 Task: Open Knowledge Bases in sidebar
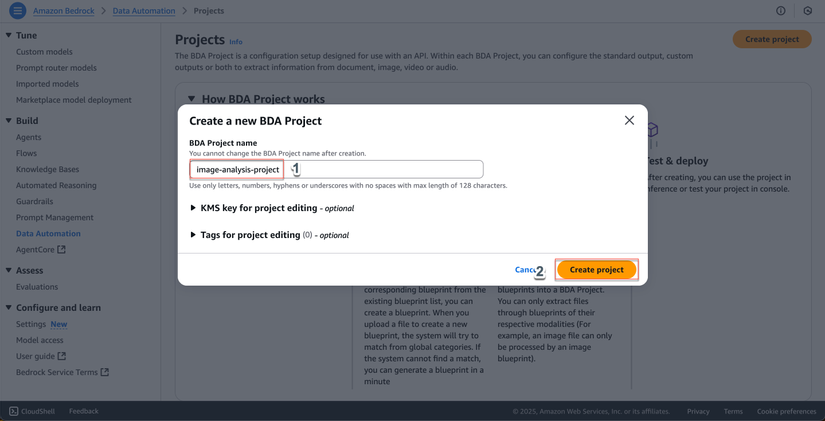point(47,169)
